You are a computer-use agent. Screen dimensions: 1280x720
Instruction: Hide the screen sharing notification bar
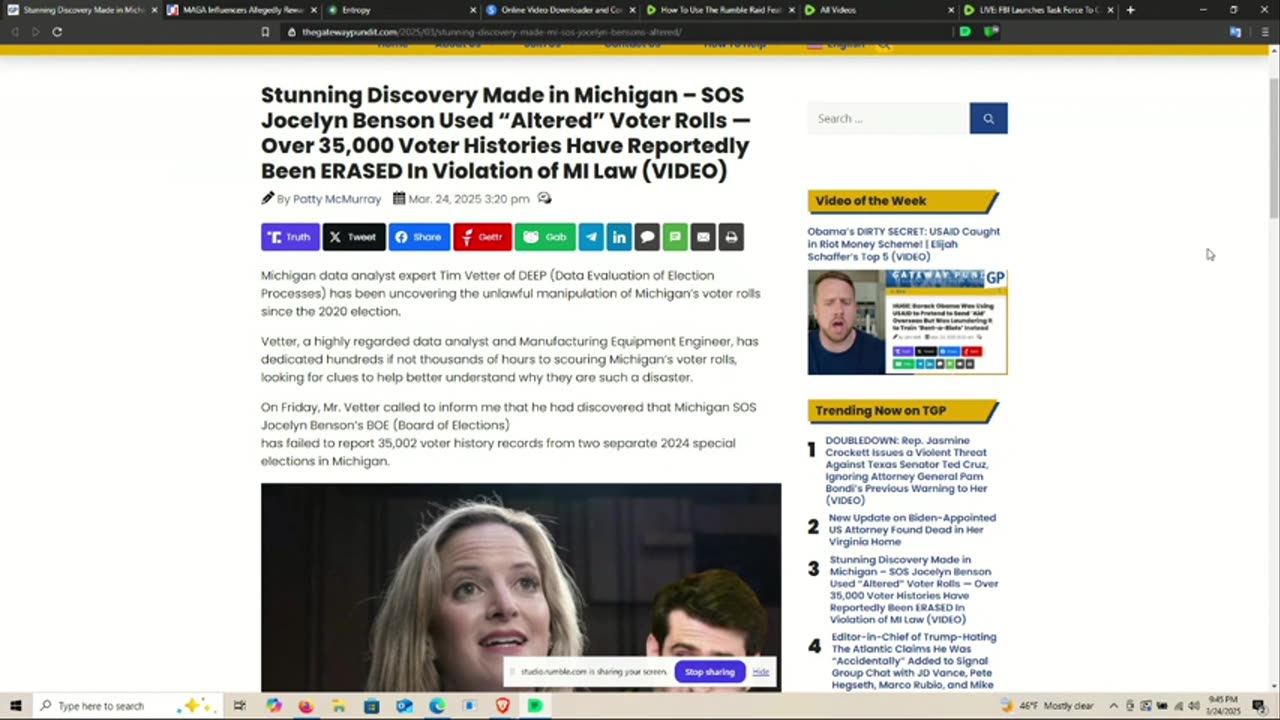pyautogui.click(x=761, y=672)
